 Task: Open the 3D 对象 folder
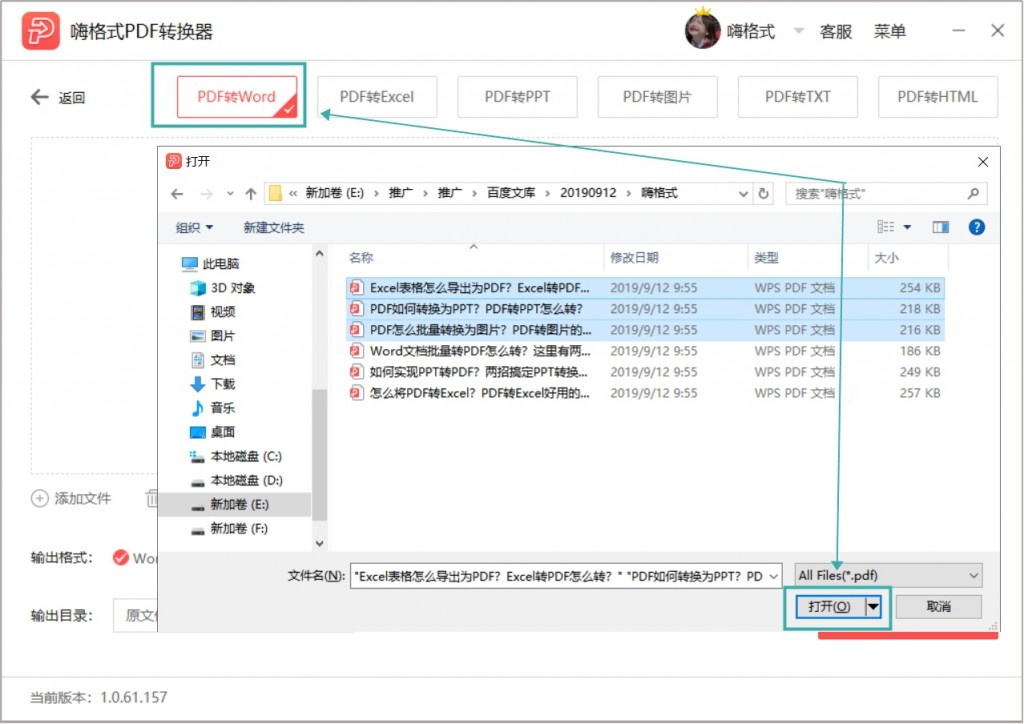[x=222, y=288]
